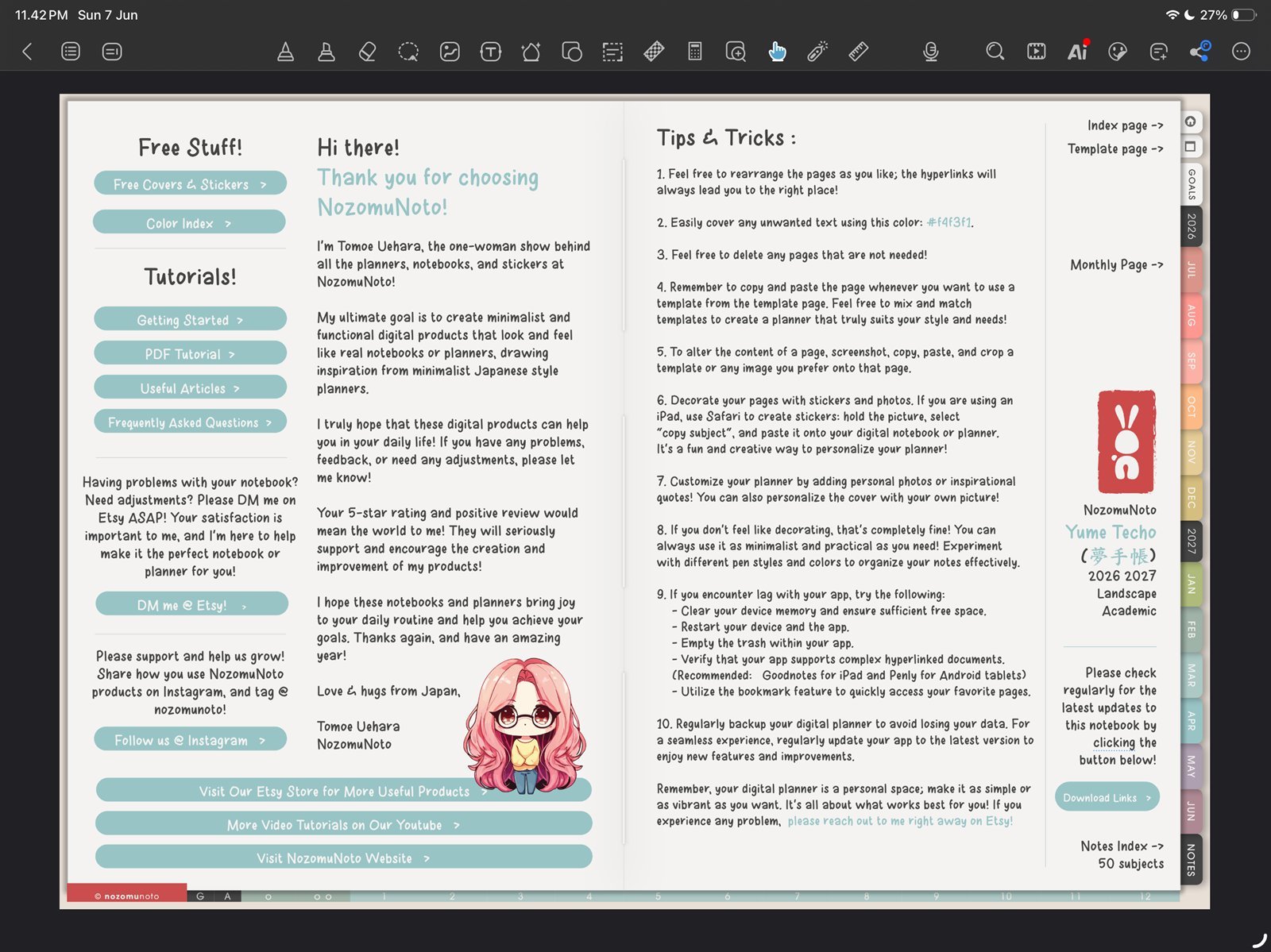This screenshot has width=1271, height=952.
Task: Select the Tape tool
Action: 654,52
